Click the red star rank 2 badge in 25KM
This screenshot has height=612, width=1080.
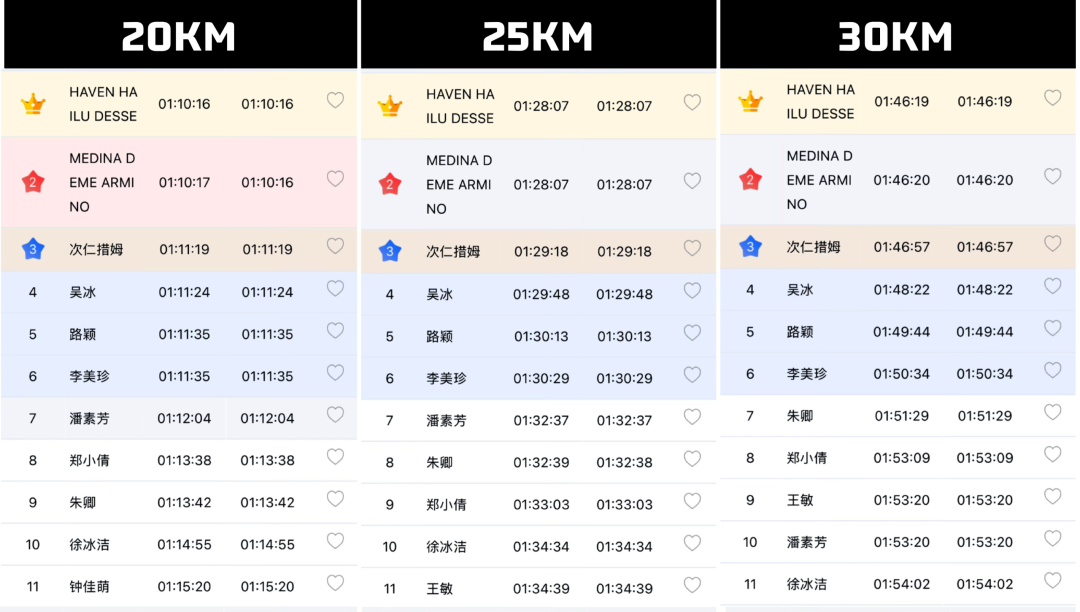[x=390, y=184]
